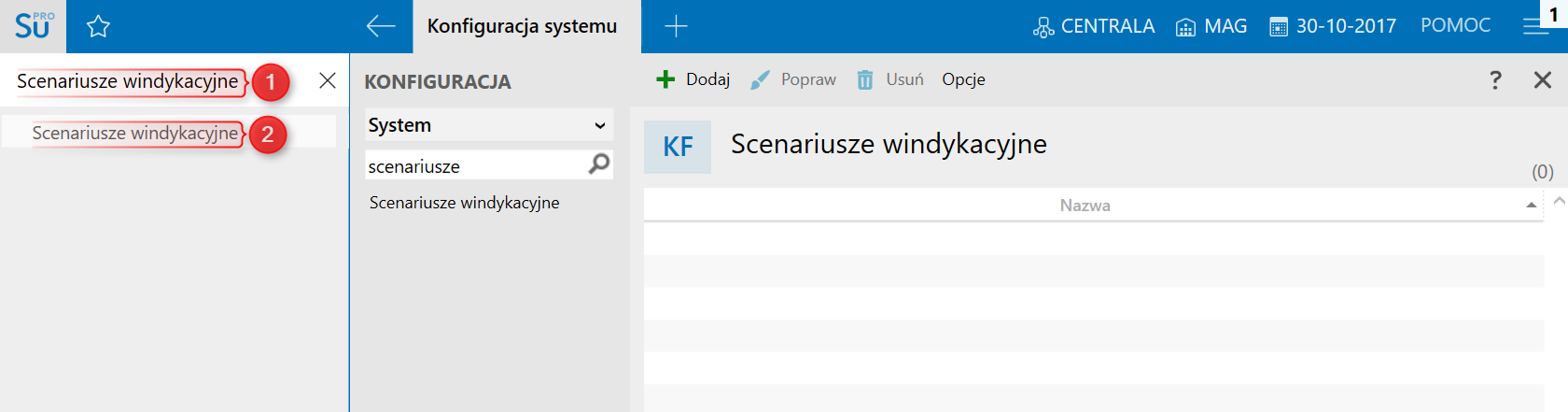The width and height of the screenshot is (1568, 412).
Task: Open the hamburger menu with notification badge
Action: coord(1535,26)
